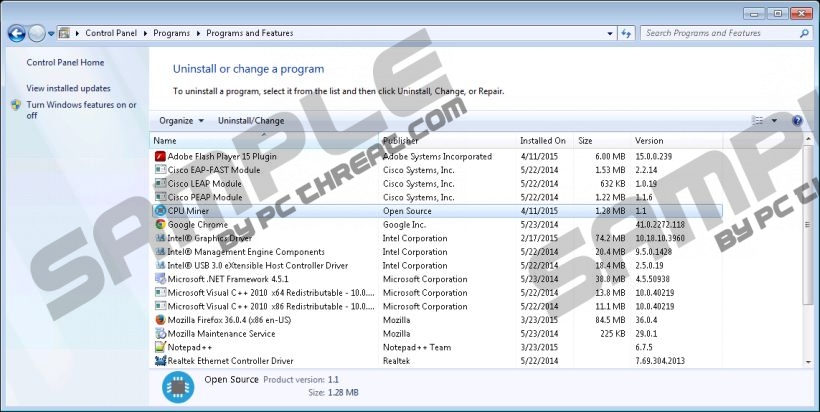Click the Cisco EAP-FAST Module icon
The image size is (820, 412).
161,170
